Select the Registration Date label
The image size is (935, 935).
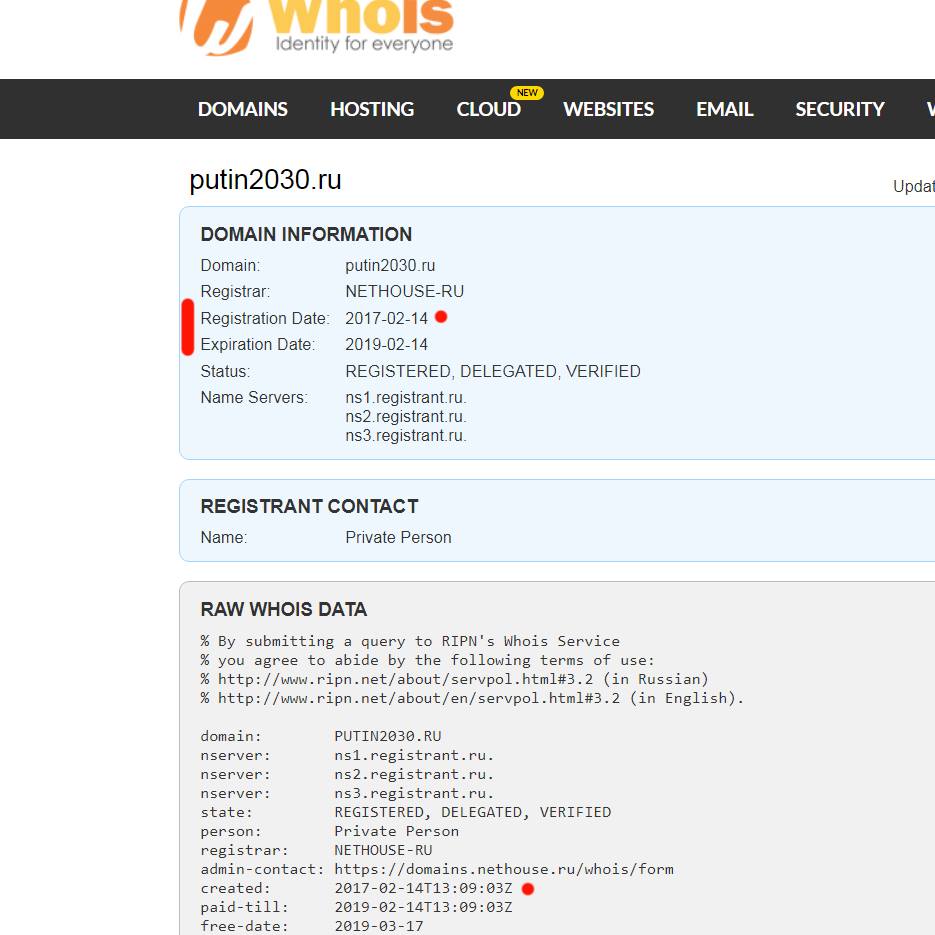tap(265, 318)
